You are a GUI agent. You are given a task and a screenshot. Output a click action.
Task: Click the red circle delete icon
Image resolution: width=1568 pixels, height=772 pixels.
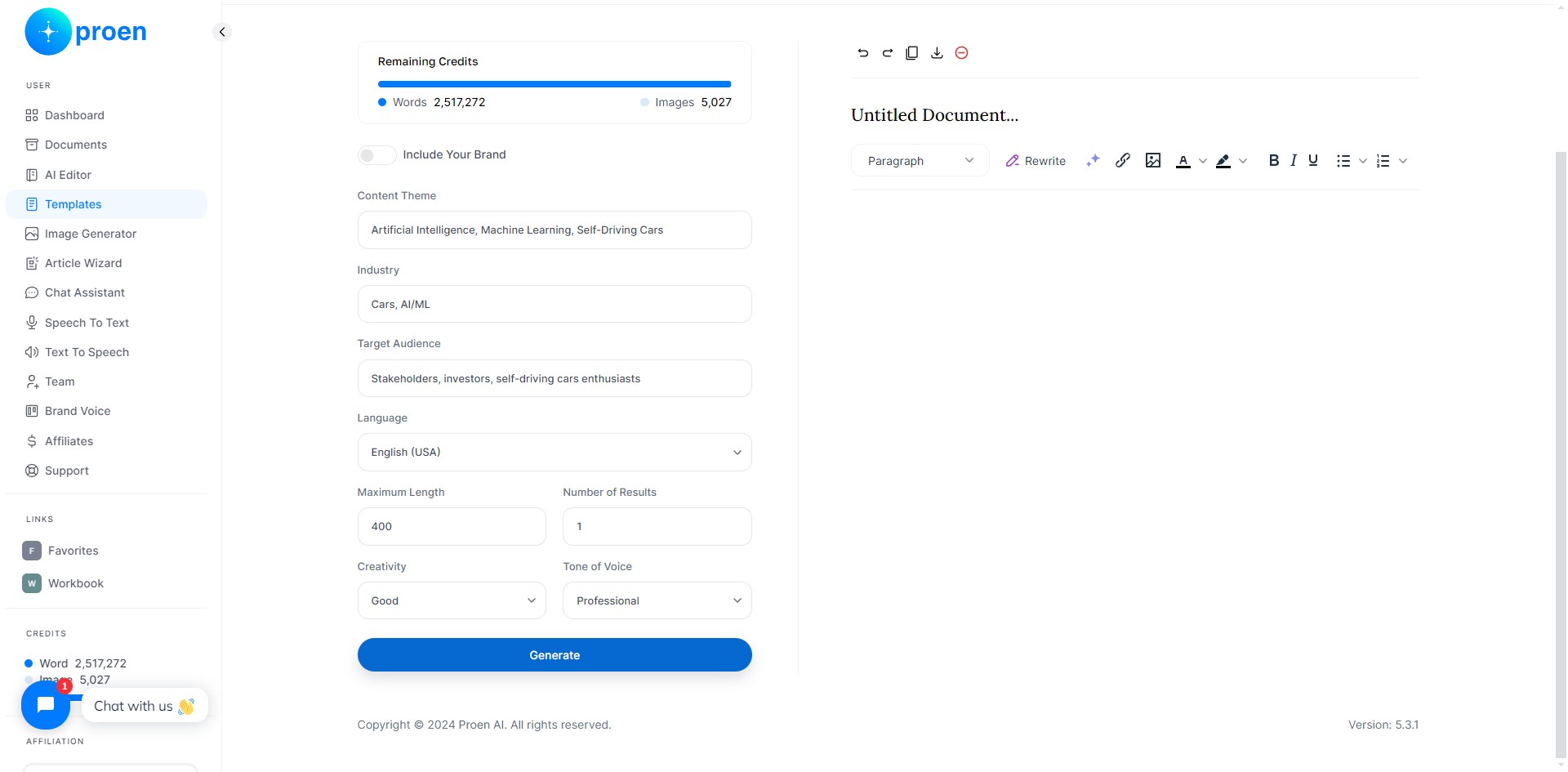tap(962, 53)
